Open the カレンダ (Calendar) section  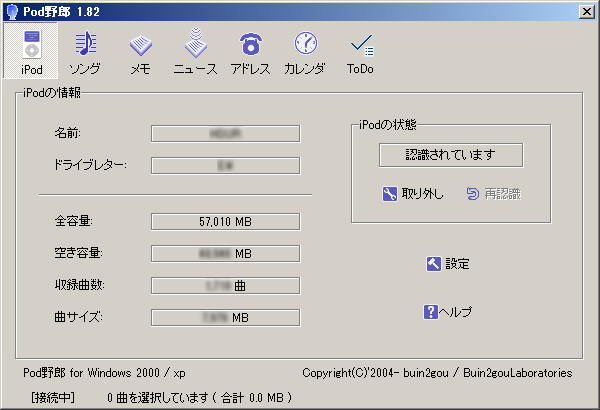pos(305,53)
